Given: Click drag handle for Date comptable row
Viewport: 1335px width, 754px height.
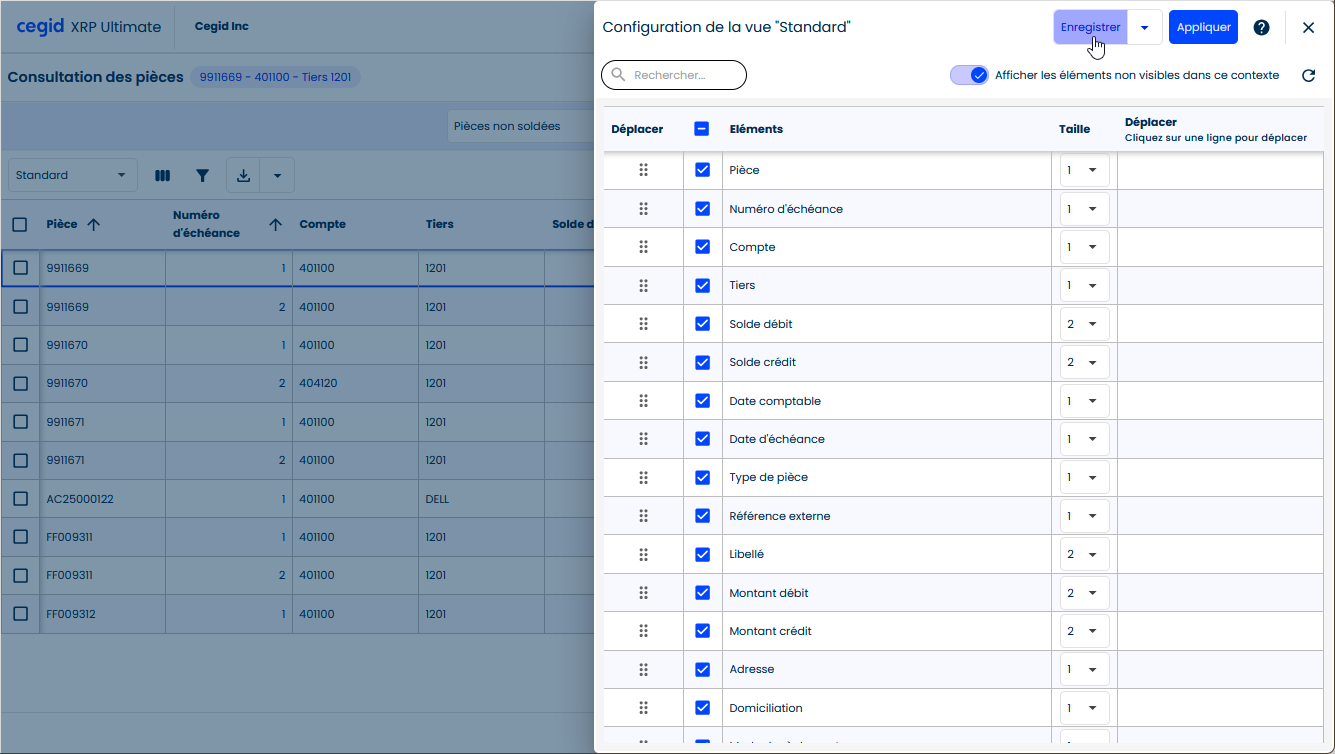Looking at the screenshot, I should 643,401.
